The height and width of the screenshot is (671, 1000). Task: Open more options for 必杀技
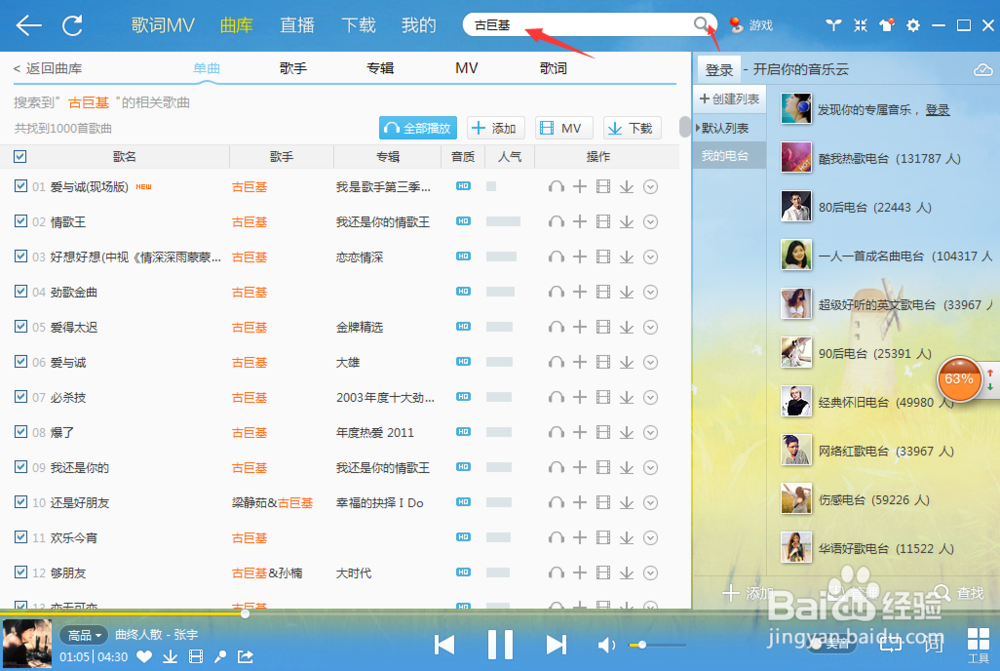[650, 397]
